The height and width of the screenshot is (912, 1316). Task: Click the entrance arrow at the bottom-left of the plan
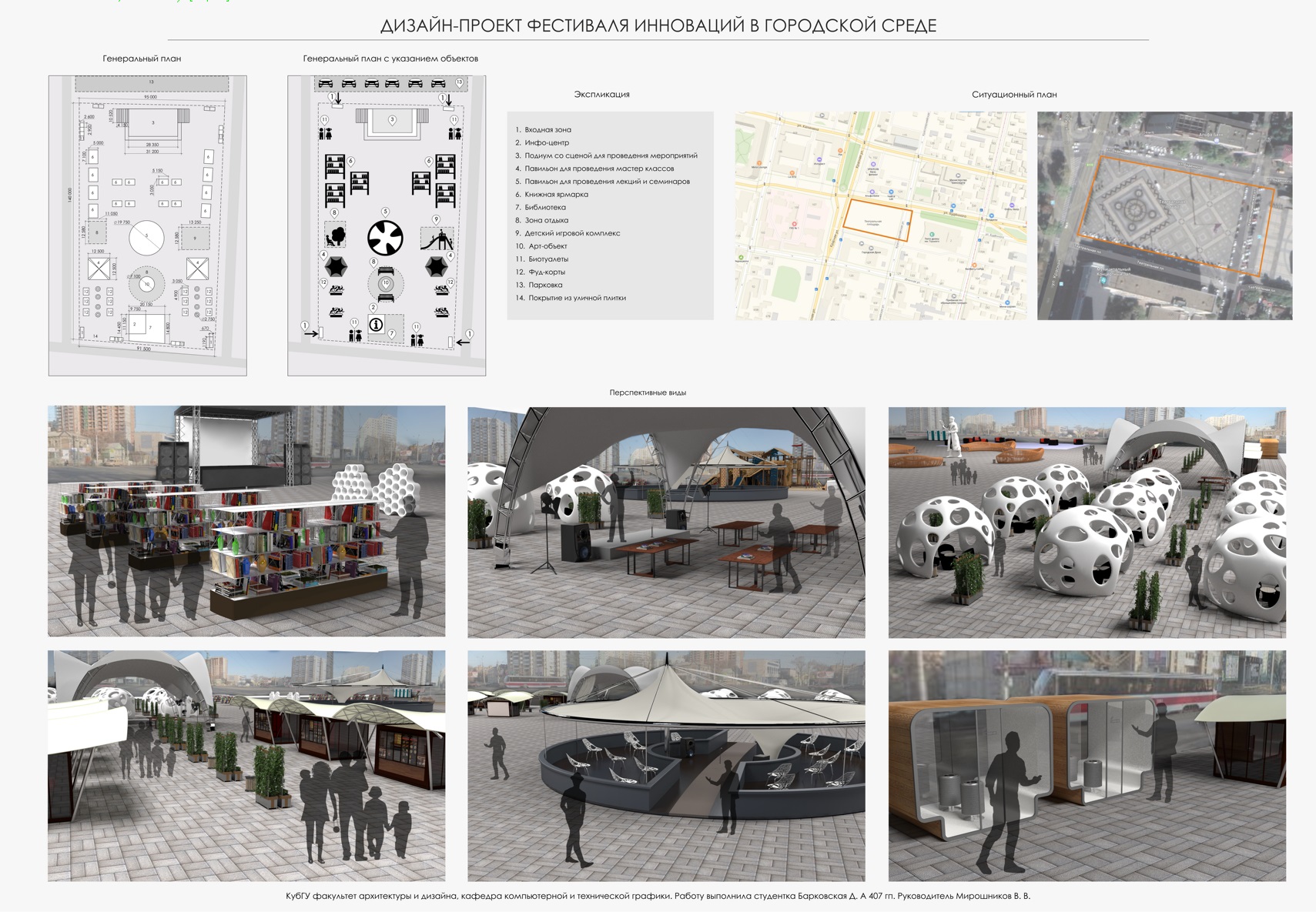coord(311,334)
